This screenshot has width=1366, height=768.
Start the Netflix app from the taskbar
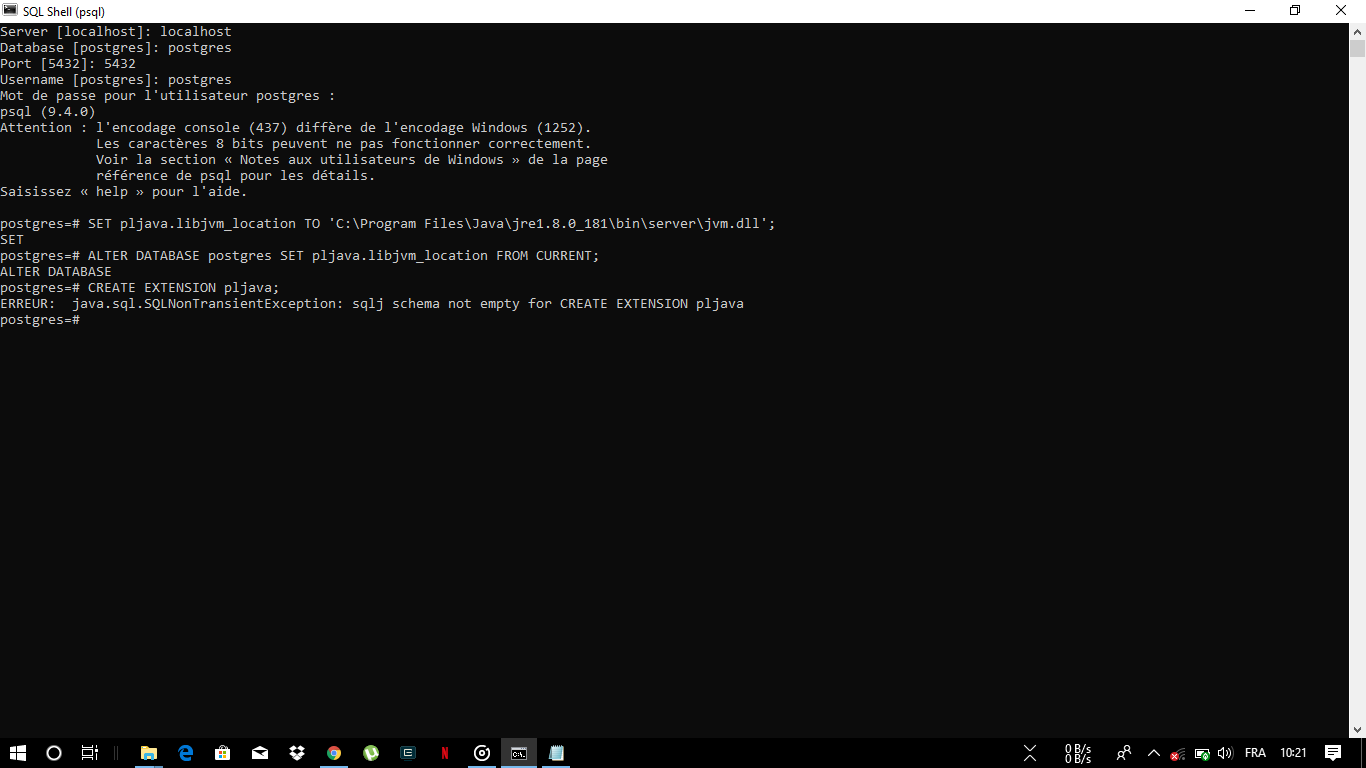444,752
